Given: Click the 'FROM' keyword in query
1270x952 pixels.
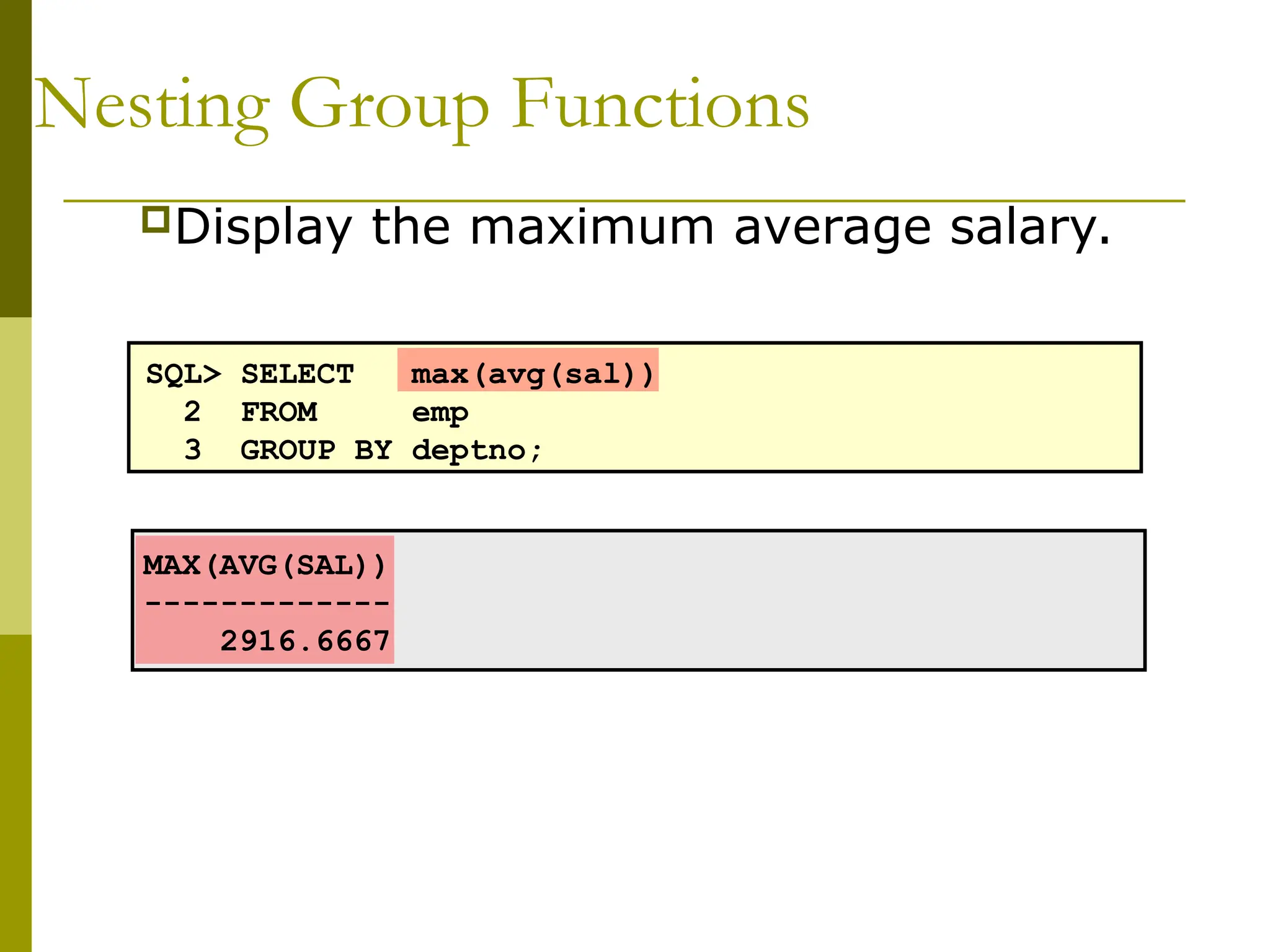Looking at the screenshot, I should (x=279, y=412).
